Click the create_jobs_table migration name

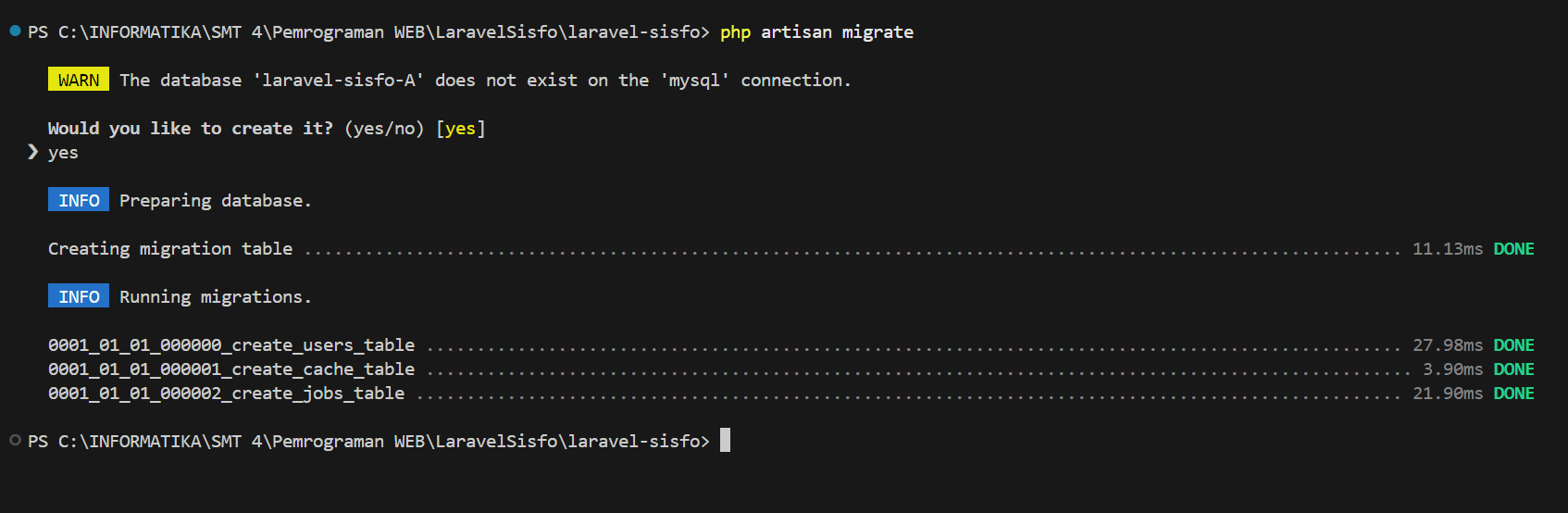pyautogui.click(x=227, y=393)
